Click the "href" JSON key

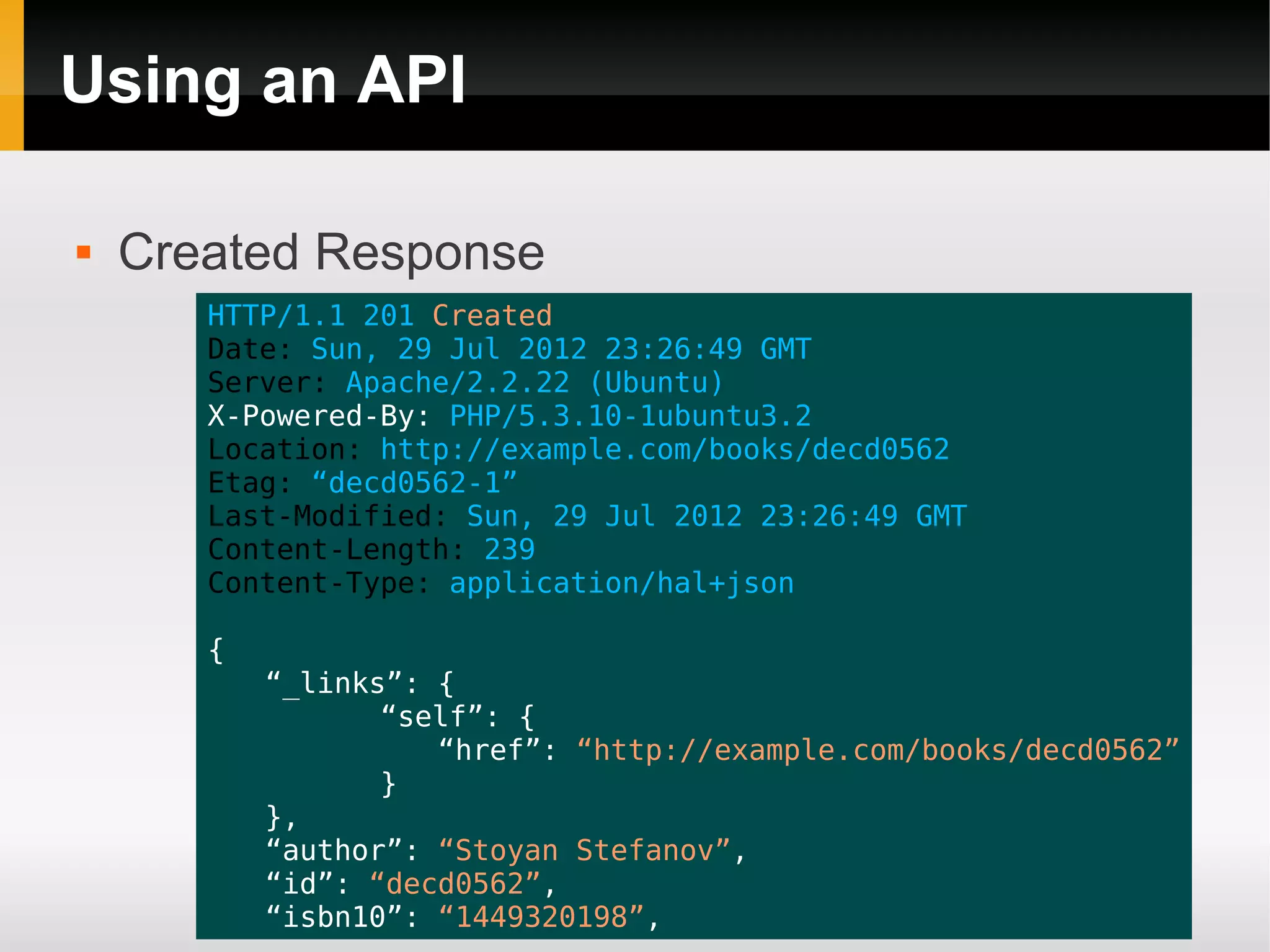pos(490,751)
